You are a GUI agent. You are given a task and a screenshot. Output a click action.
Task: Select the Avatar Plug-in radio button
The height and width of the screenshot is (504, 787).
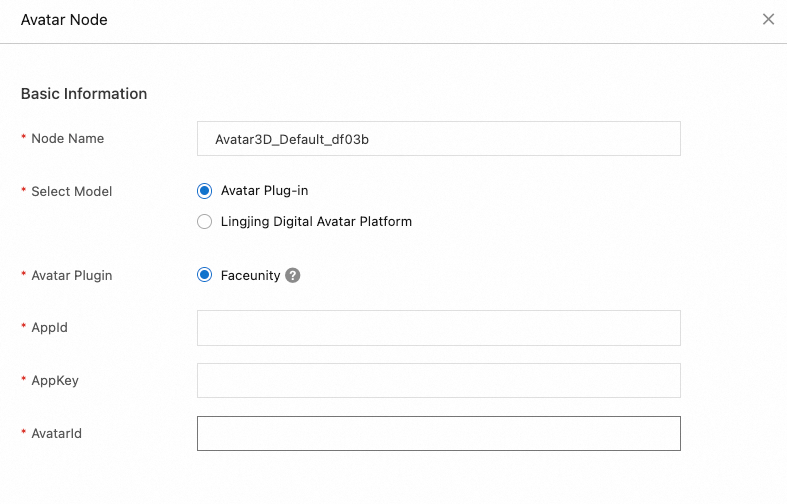pyautogui.click(x=205, y=191)
